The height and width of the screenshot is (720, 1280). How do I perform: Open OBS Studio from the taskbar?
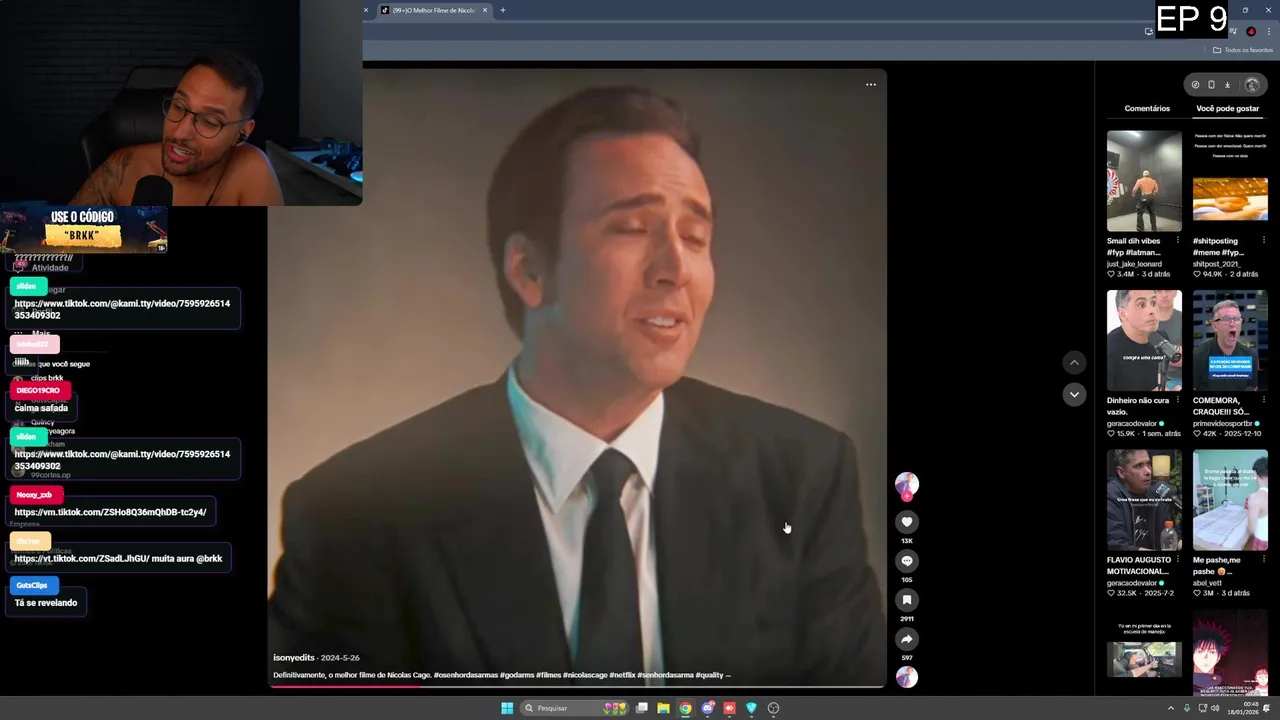773,708
